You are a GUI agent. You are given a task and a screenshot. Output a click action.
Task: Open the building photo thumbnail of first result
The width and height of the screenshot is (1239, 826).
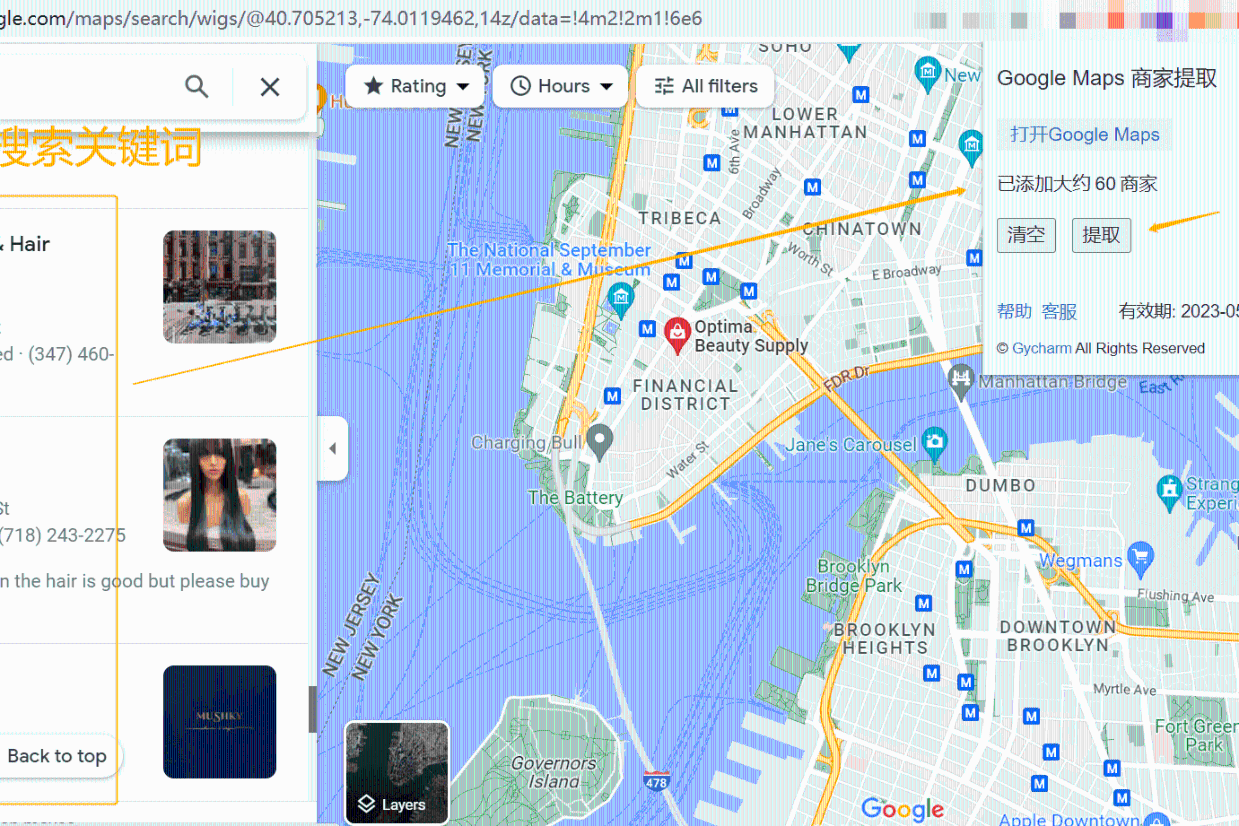coord(219,287)
